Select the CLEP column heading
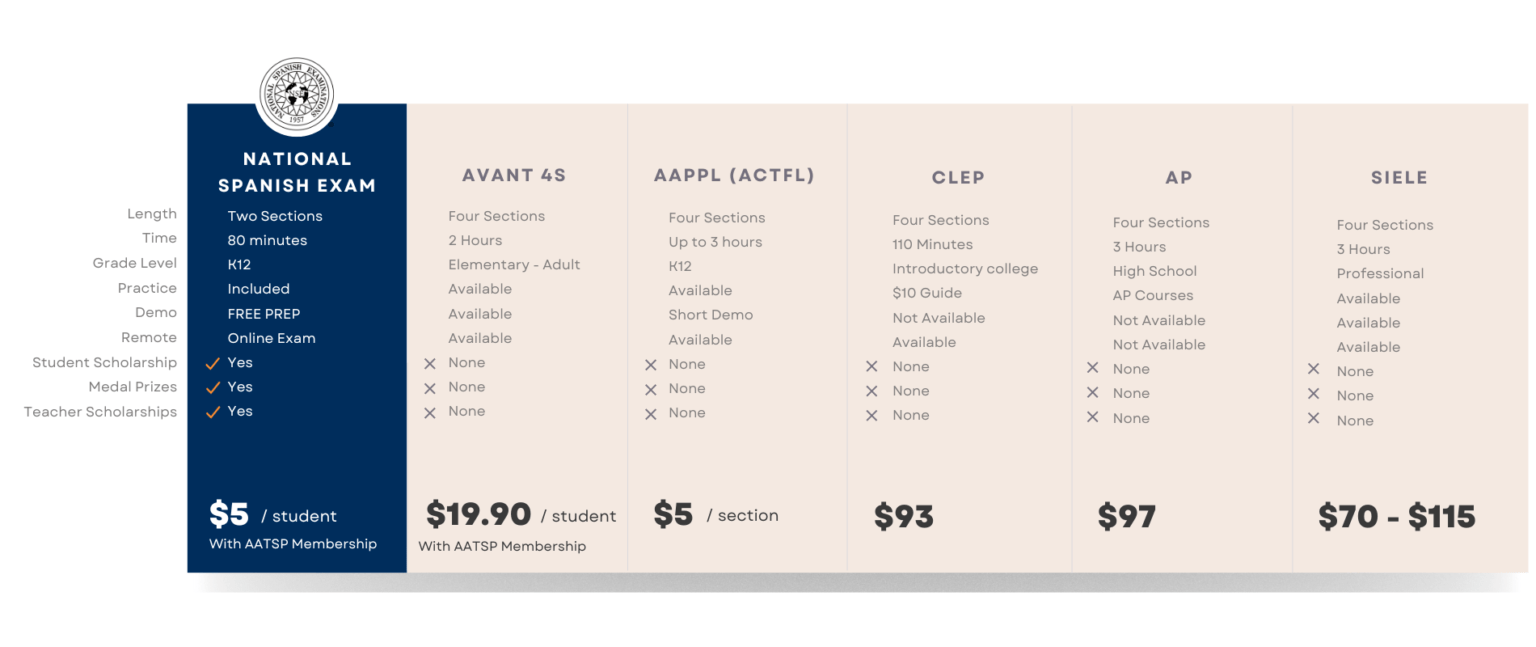Screen dimensions: 1536x647 click(958, 178)
